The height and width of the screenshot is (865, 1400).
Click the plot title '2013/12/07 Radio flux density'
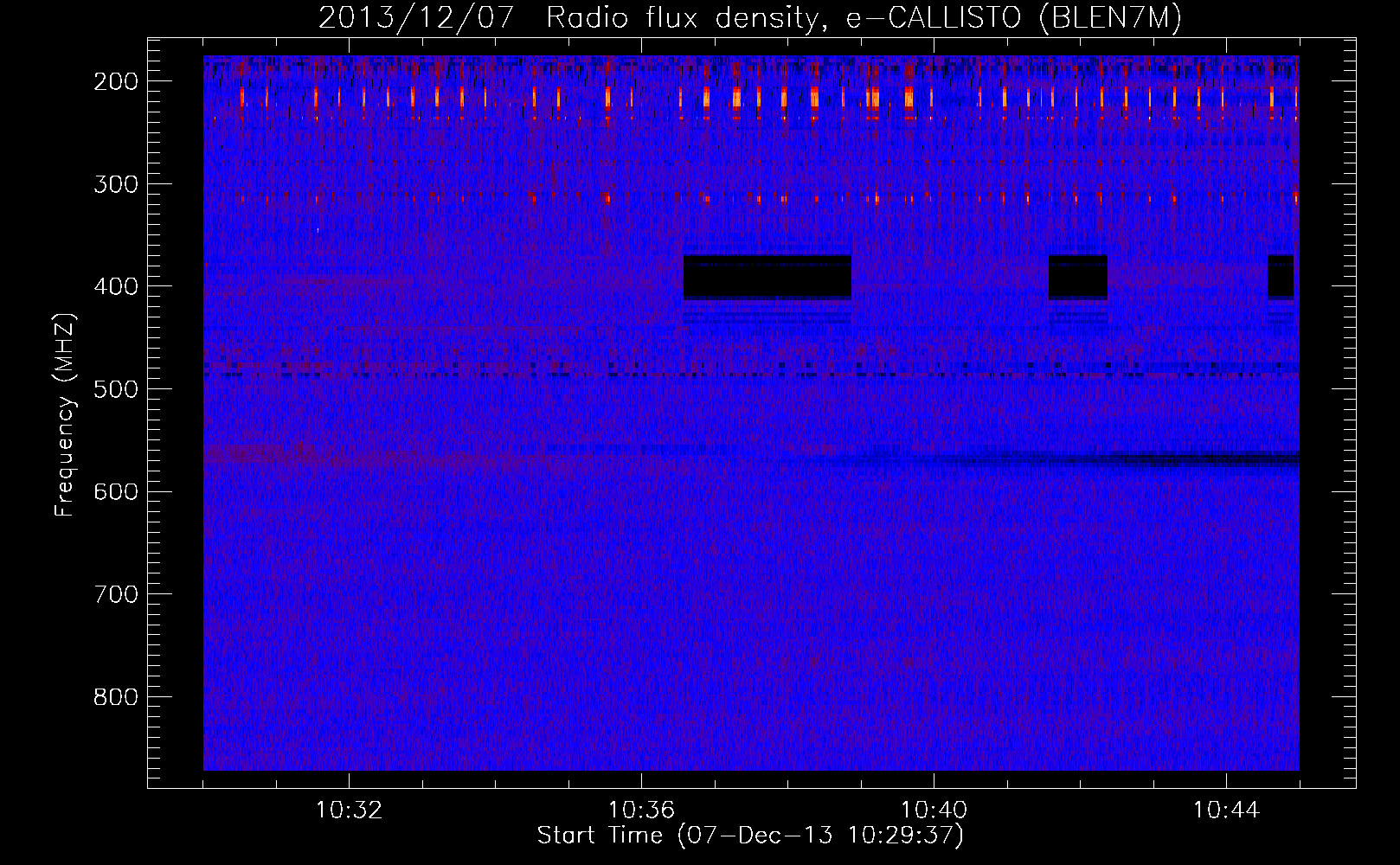click(749, 17)
